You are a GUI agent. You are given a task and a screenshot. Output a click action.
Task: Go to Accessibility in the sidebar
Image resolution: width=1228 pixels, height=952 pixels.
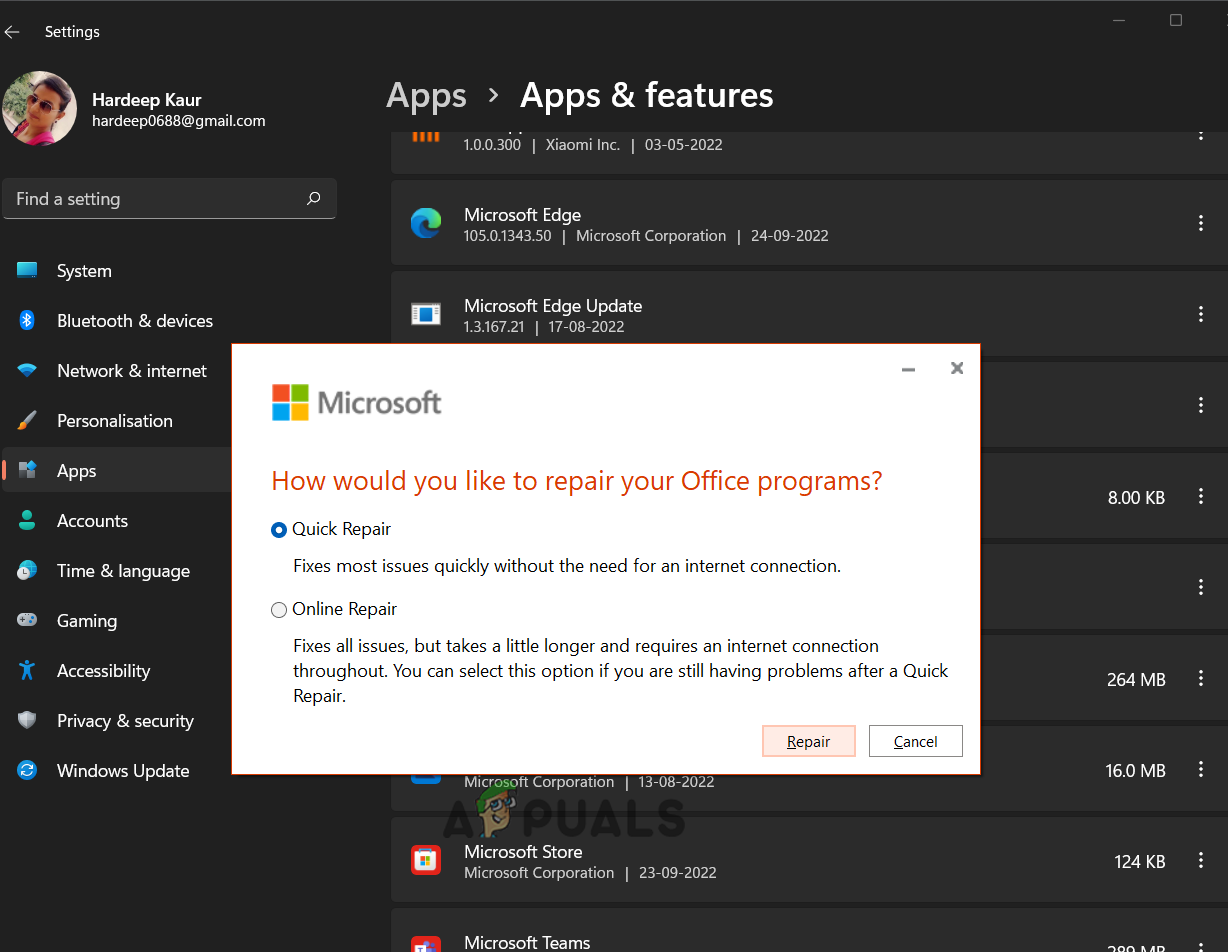(103, 671)
